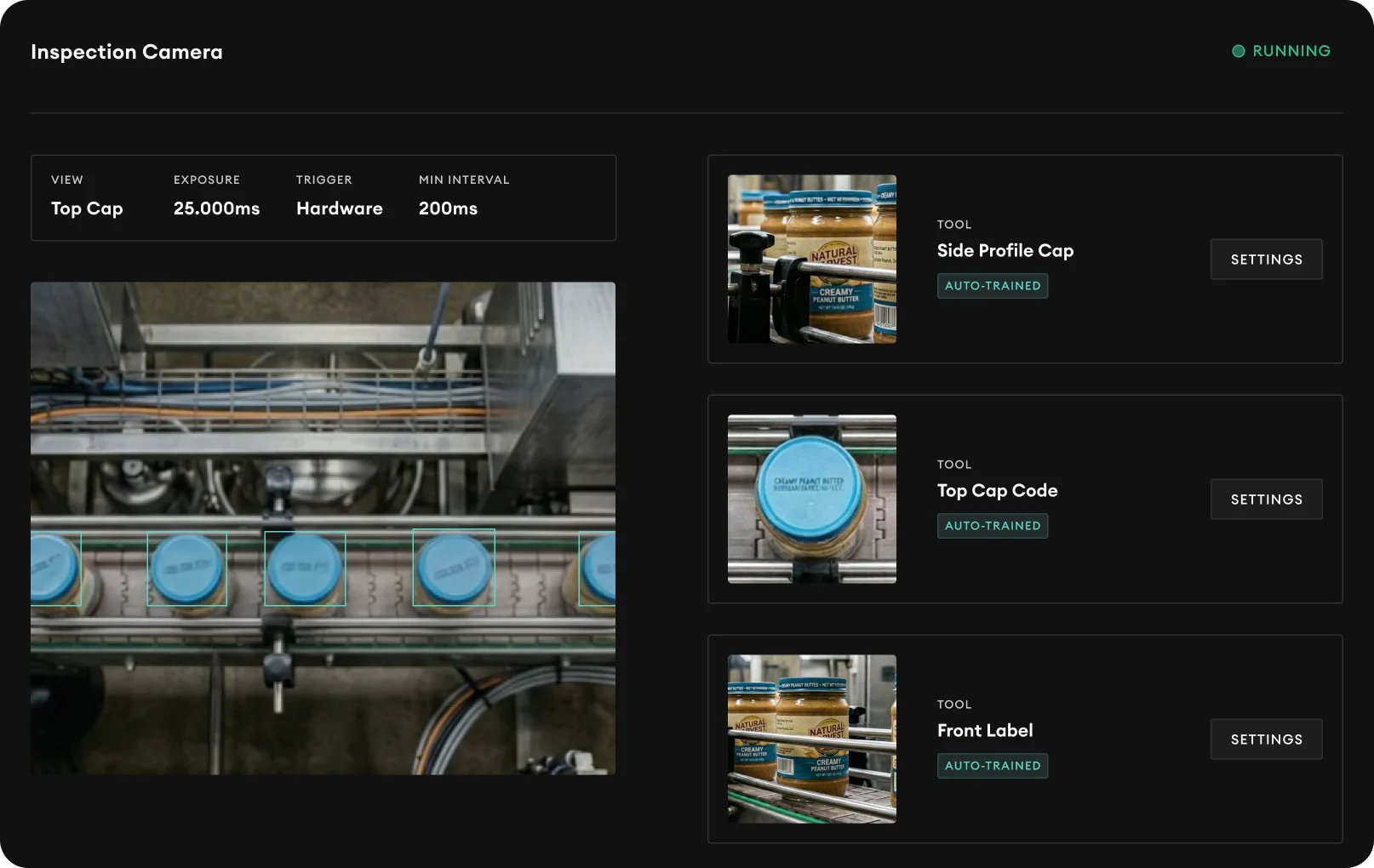Image resolution: width=1374 pixels, height=868 pixels.
Task: Open Settings for Top Cap Code tool
Action: point(1266,500)
